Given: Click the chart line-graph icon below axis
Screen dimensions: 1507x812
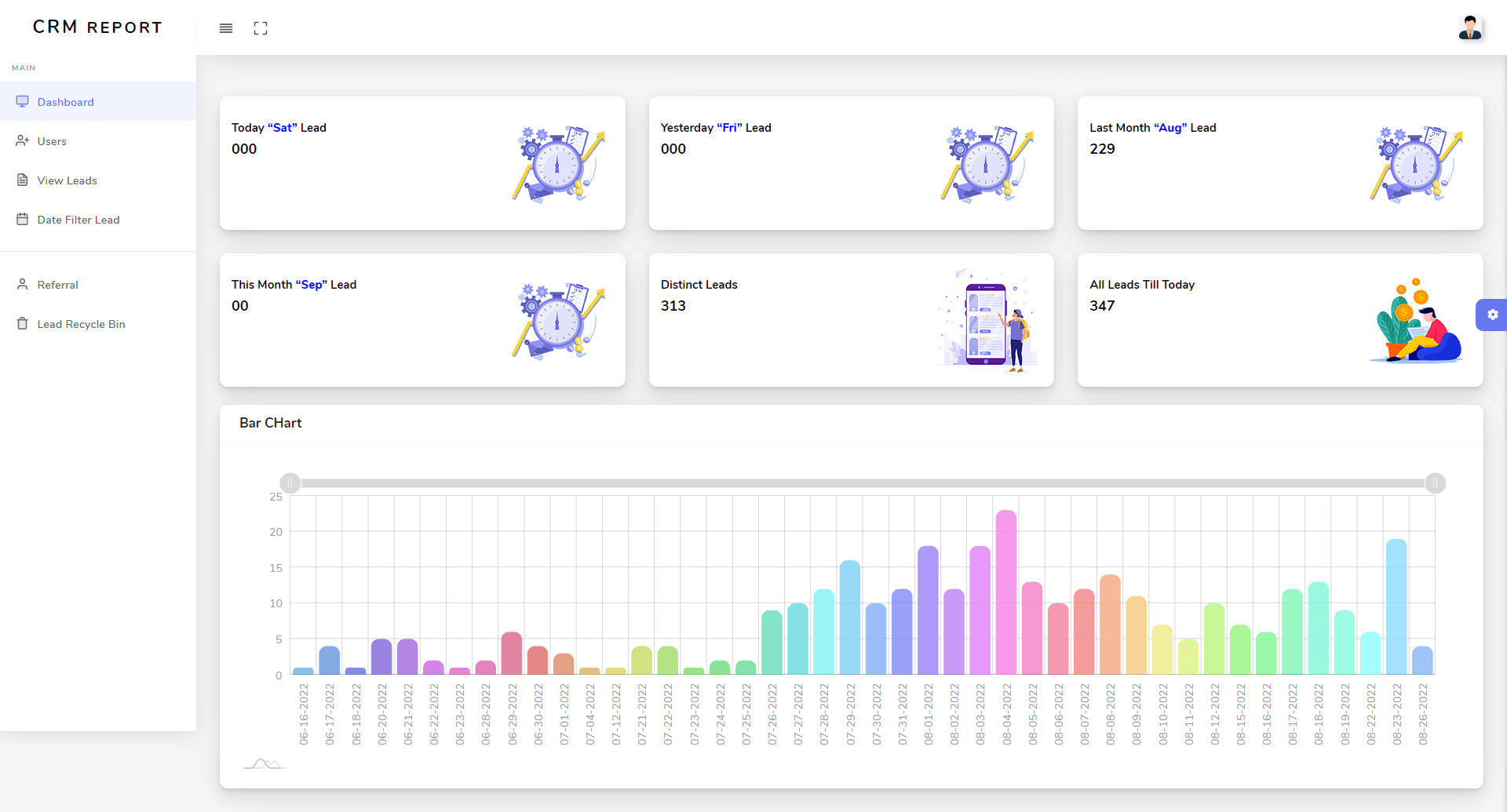Looking at the screenshot, I should [265, 764].
